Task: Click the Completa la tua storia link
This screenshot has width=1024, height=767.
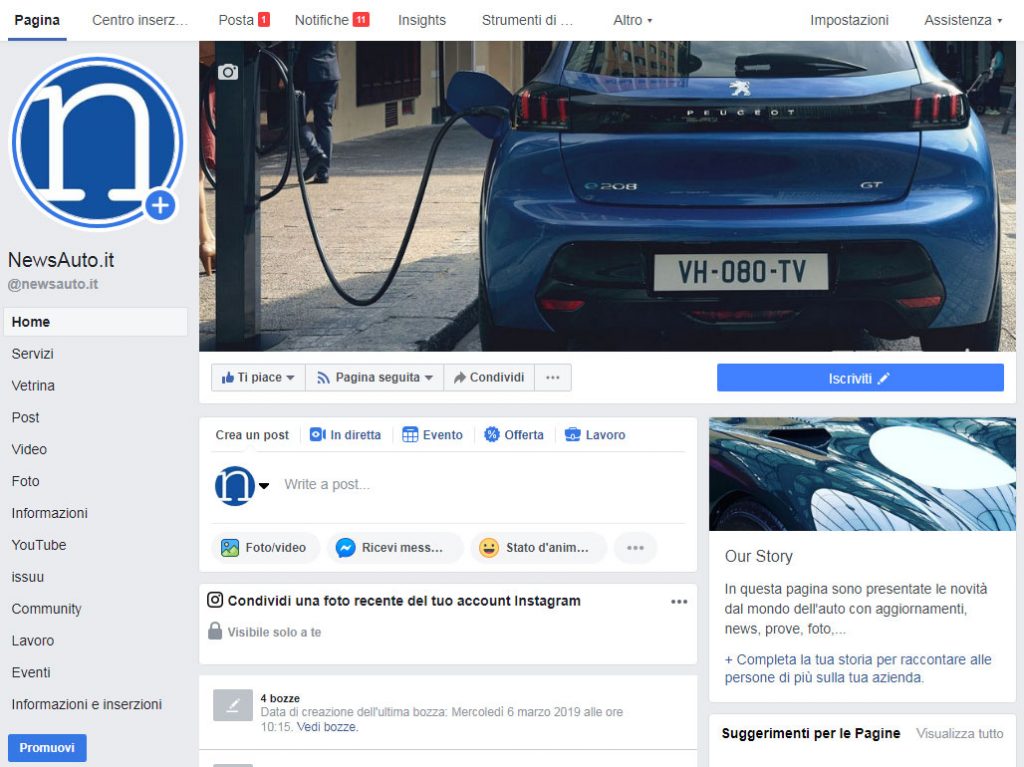Action: point(857,668)
